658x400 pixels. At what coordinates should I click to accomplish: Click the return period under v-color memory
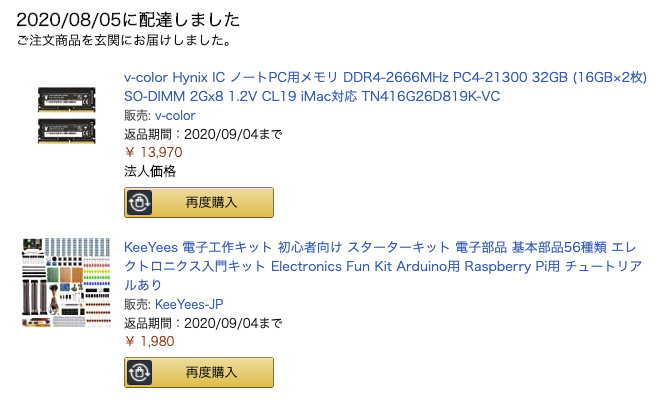(203, 134)
